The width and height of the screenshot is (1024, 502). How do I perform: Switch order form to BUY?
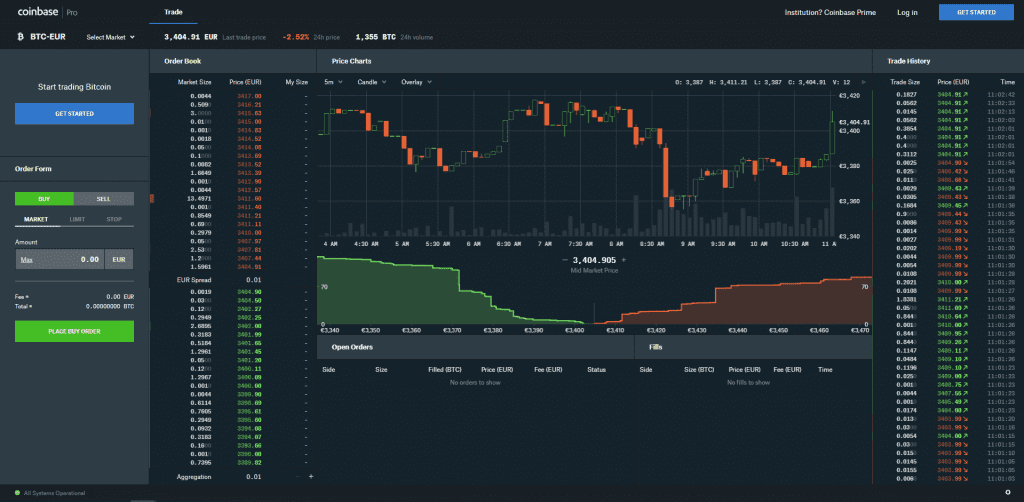(x=44, y=199)
